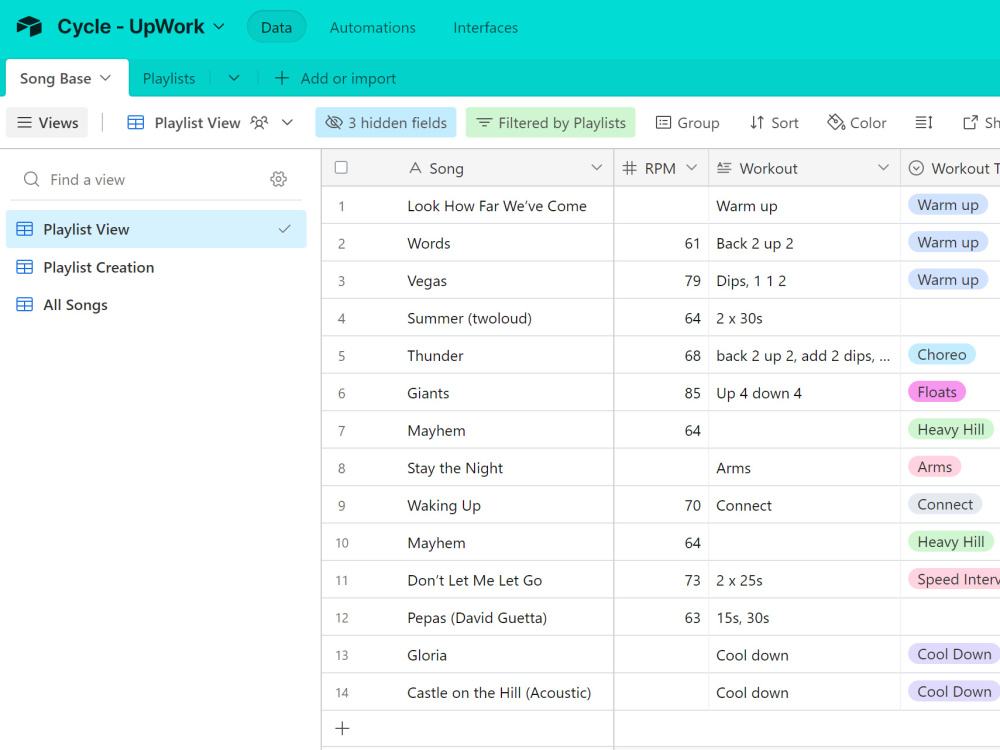Open the Group settings icon
1000x750 pixels.
coord(688,122)
